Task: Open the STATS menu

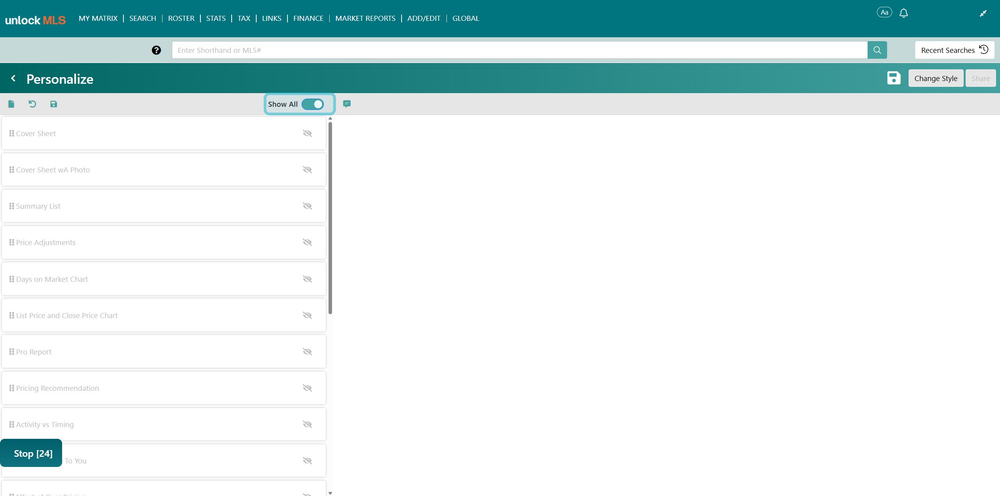Action: point(216,18)
